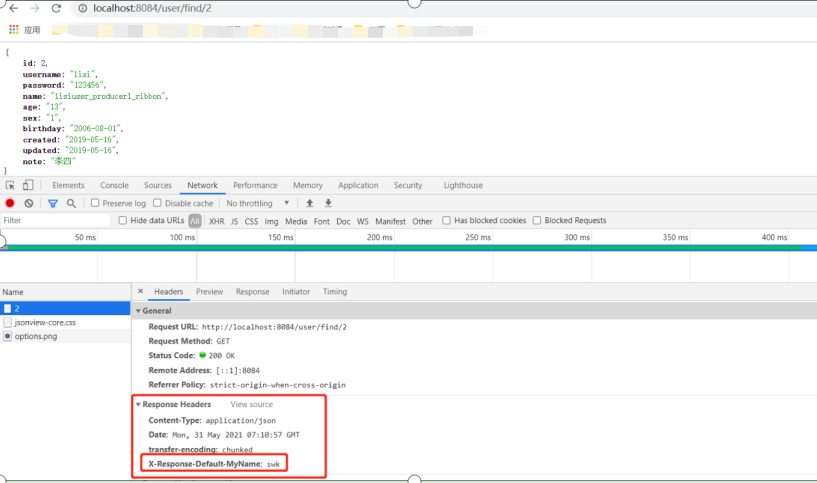Reload the localhost page
The height and width of the screenshot is (483, 817).
(56, 8)
